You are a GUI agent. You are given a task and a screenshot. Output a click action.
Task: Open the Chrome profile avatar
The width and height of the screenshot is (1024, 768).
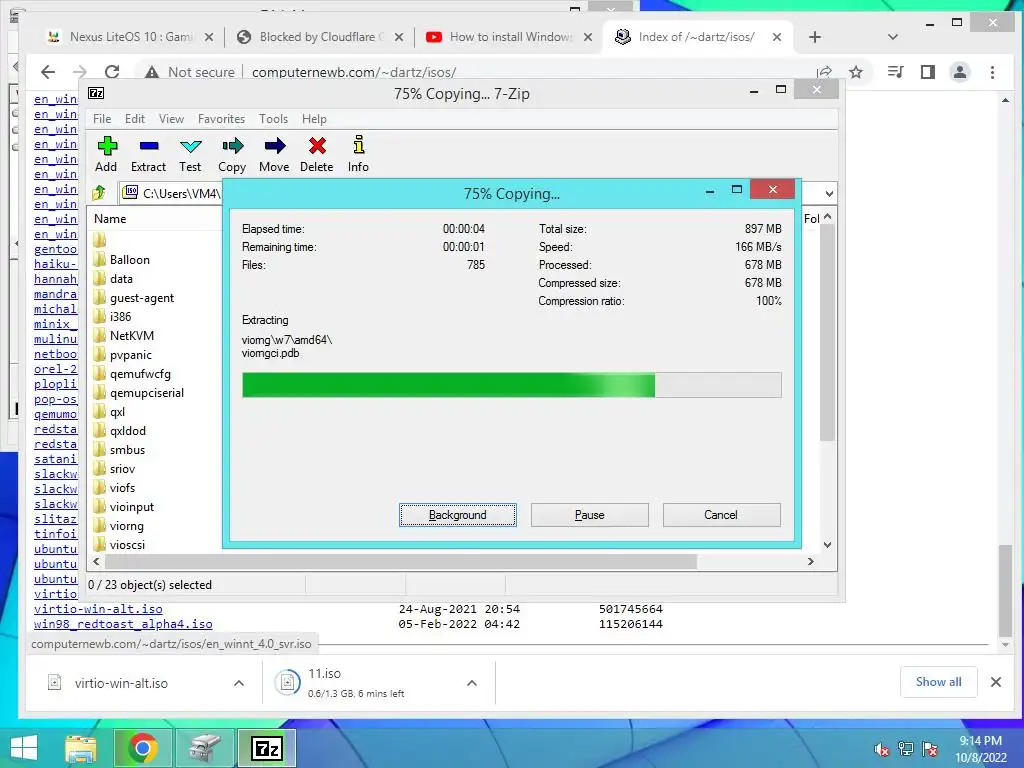[959, 72]
